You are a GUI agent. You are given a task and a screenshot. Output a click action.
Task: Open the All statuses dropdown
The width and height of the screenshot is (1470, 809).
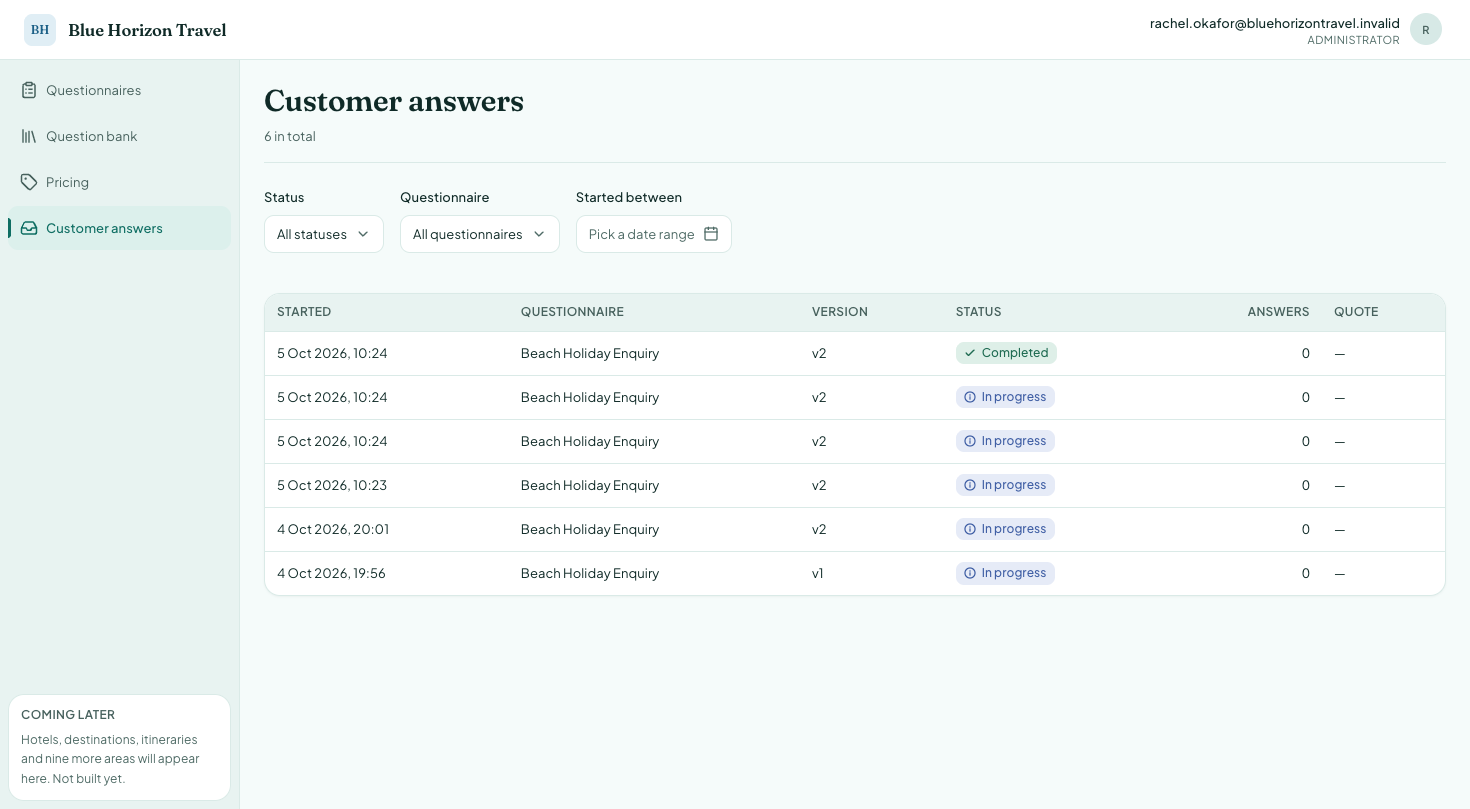pyautogui.click(x=324, y=234)
